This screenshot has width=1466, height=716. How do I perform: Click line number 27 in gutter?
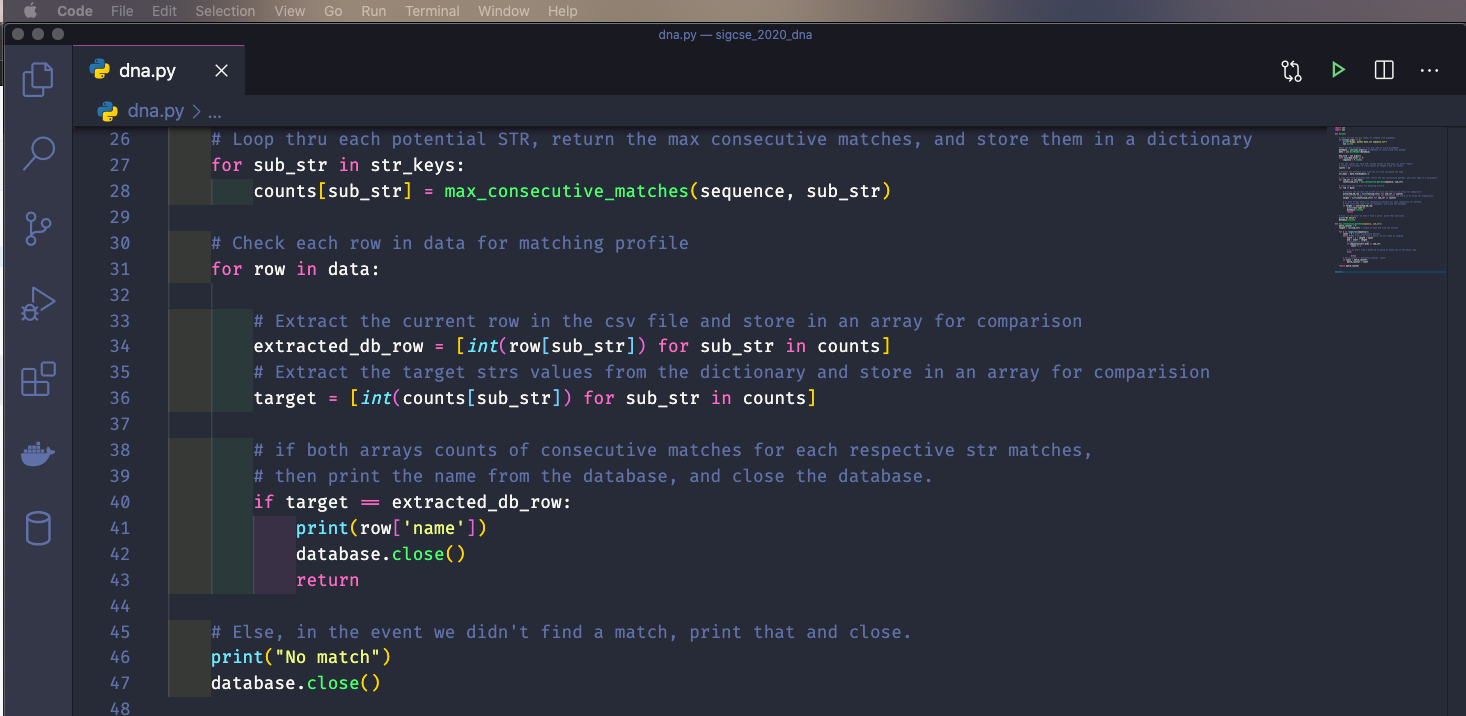point(119,165)
